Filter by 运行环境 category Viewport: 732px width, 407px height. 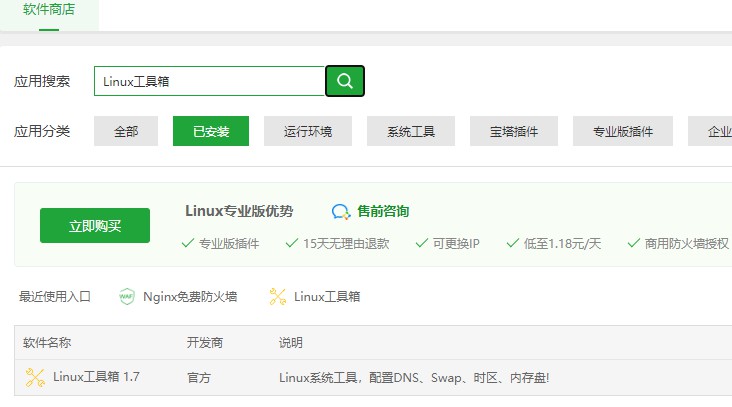coord(308,131)
